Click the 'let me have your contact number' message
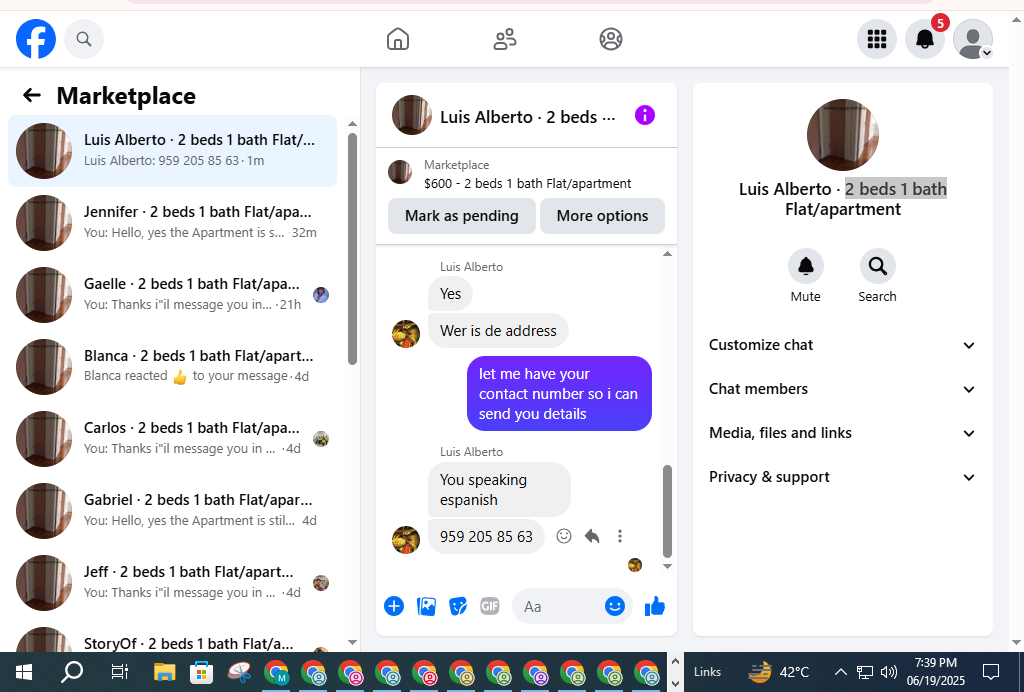This screenshot has height=692, width=1024. (x=559, y=394)
